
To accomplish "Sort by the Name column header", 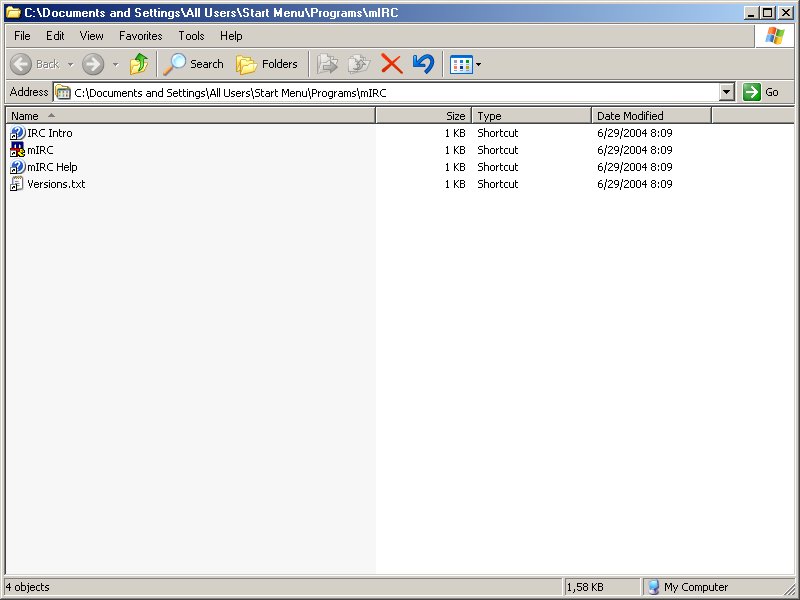I will click(191, 116).
